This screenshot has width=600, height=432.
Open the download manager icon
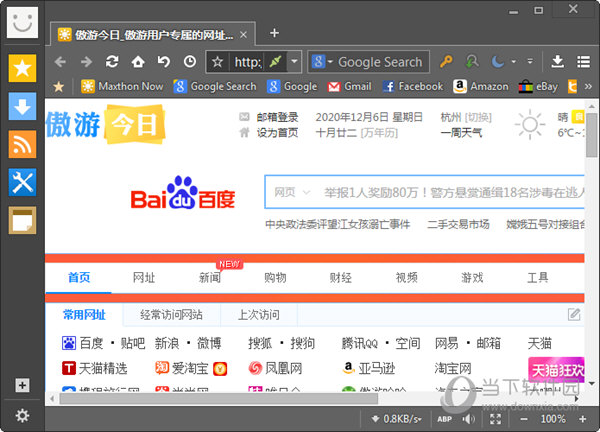tap(558, 62)
